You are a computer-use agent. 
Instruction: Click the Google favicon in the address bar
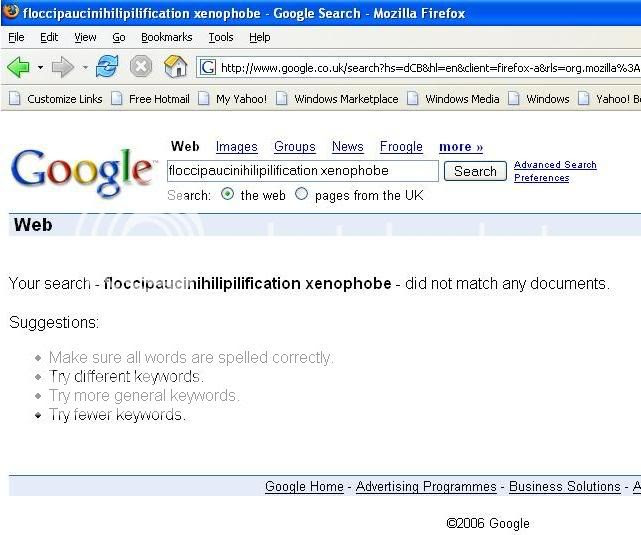208,67
